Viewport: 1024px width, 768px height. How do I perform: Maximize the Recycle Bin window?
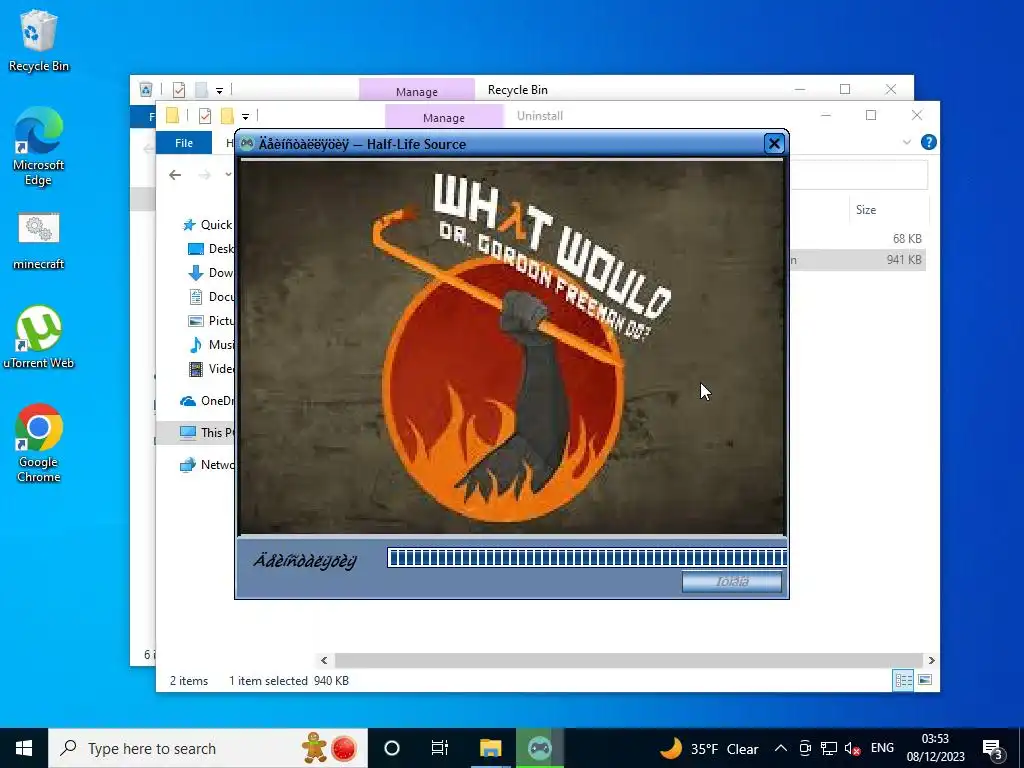click(x=844, y=89)
